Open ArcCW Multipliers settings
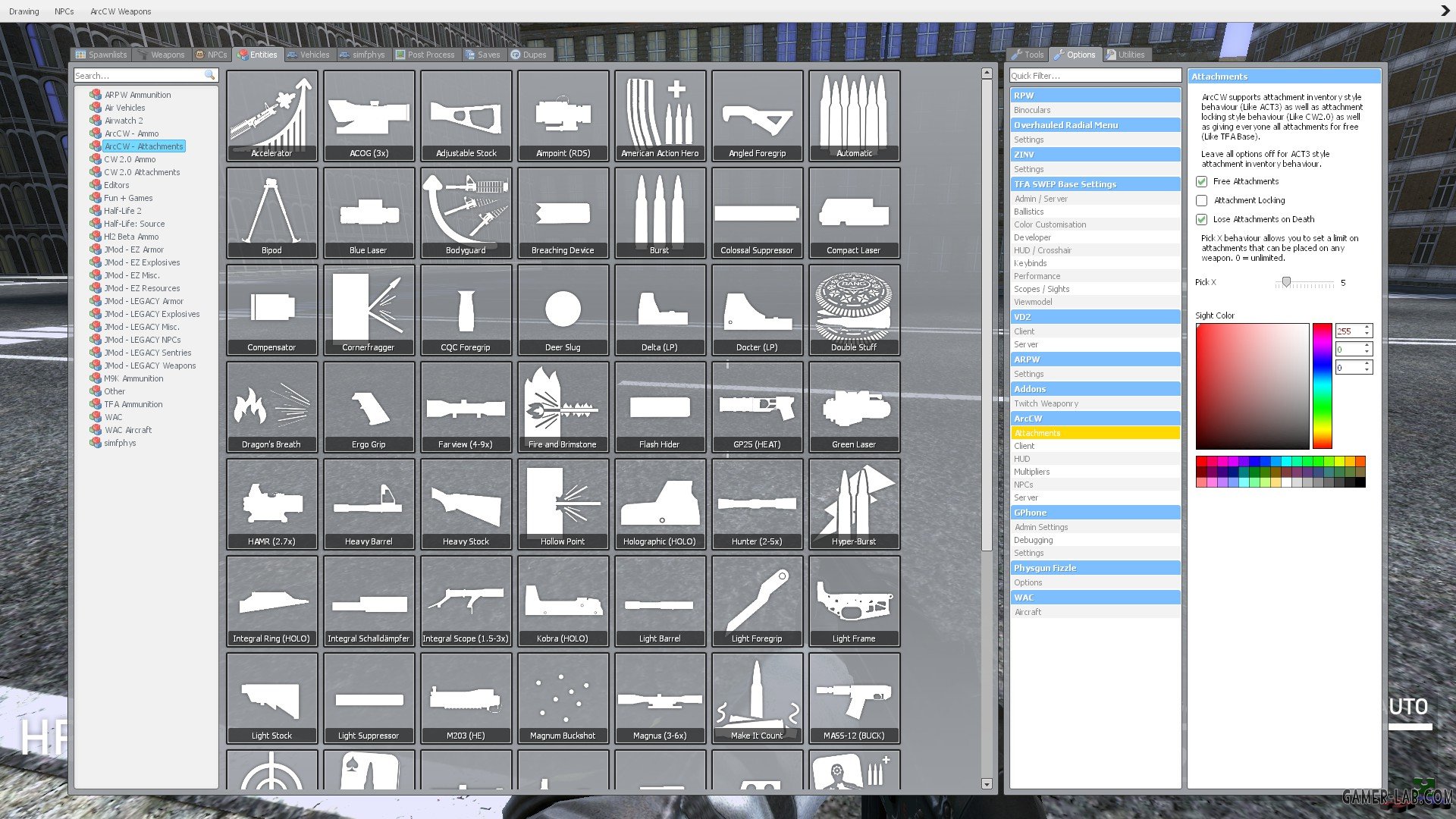The width and height of the screenshot is (1456, 819). pyautogui.click(x=1095, y=472)
